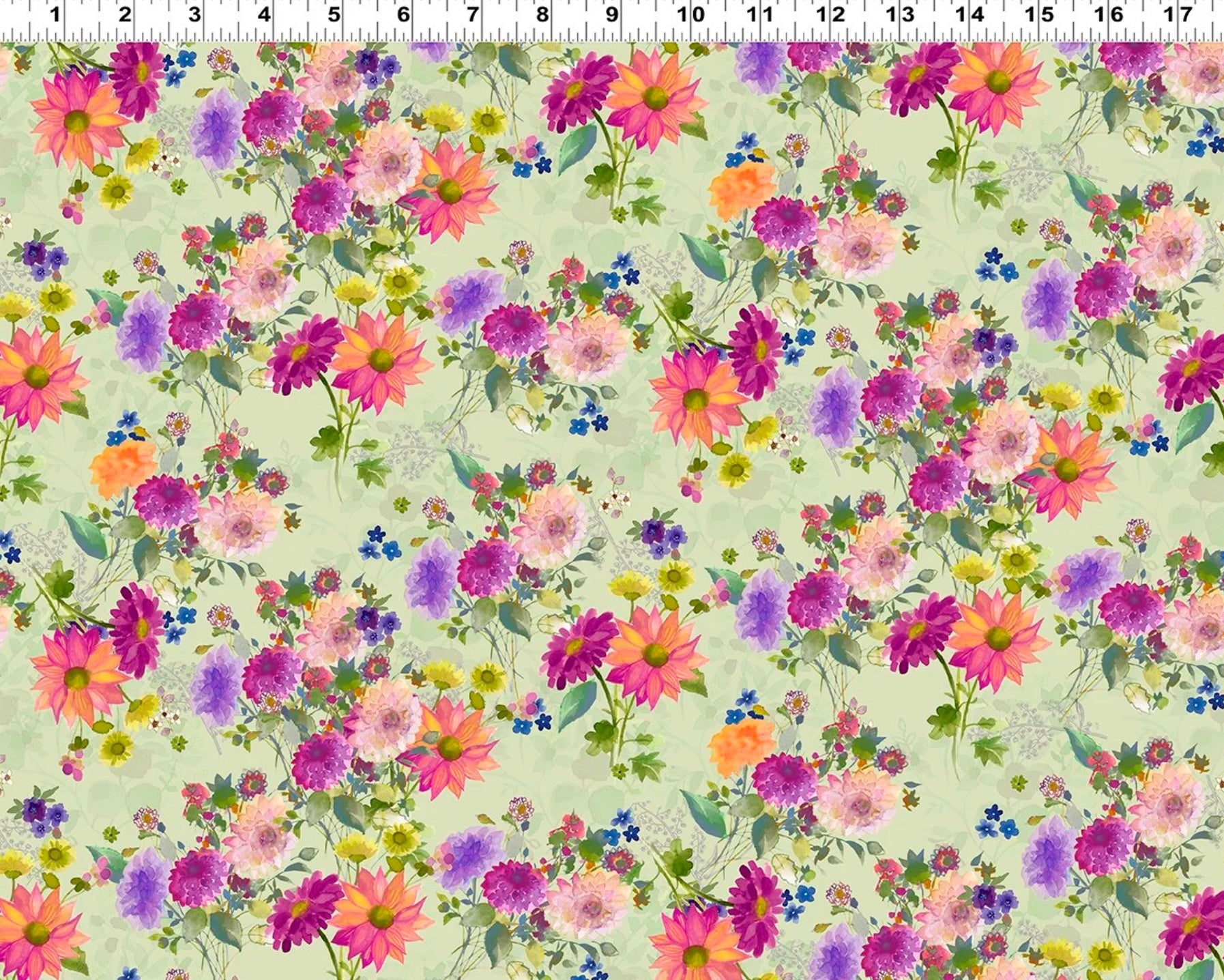Select the ruler number "14"

coord(970,14)
